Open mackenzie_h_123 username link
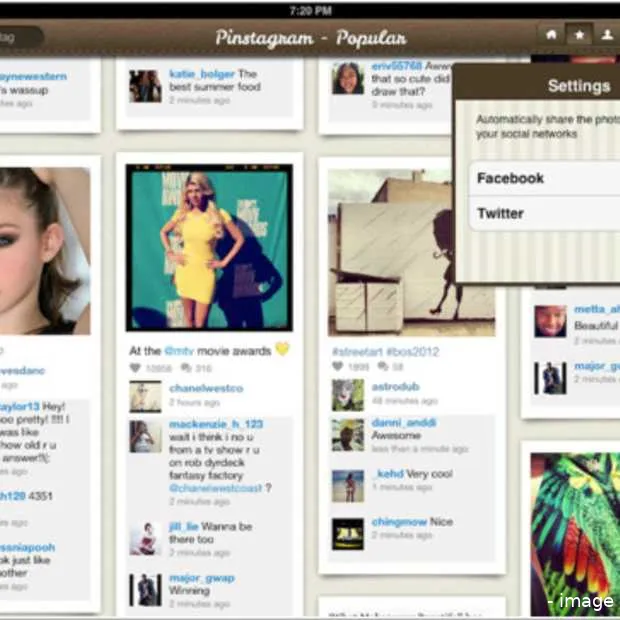The height and width of the screenshot is (620, 620). 216,424
